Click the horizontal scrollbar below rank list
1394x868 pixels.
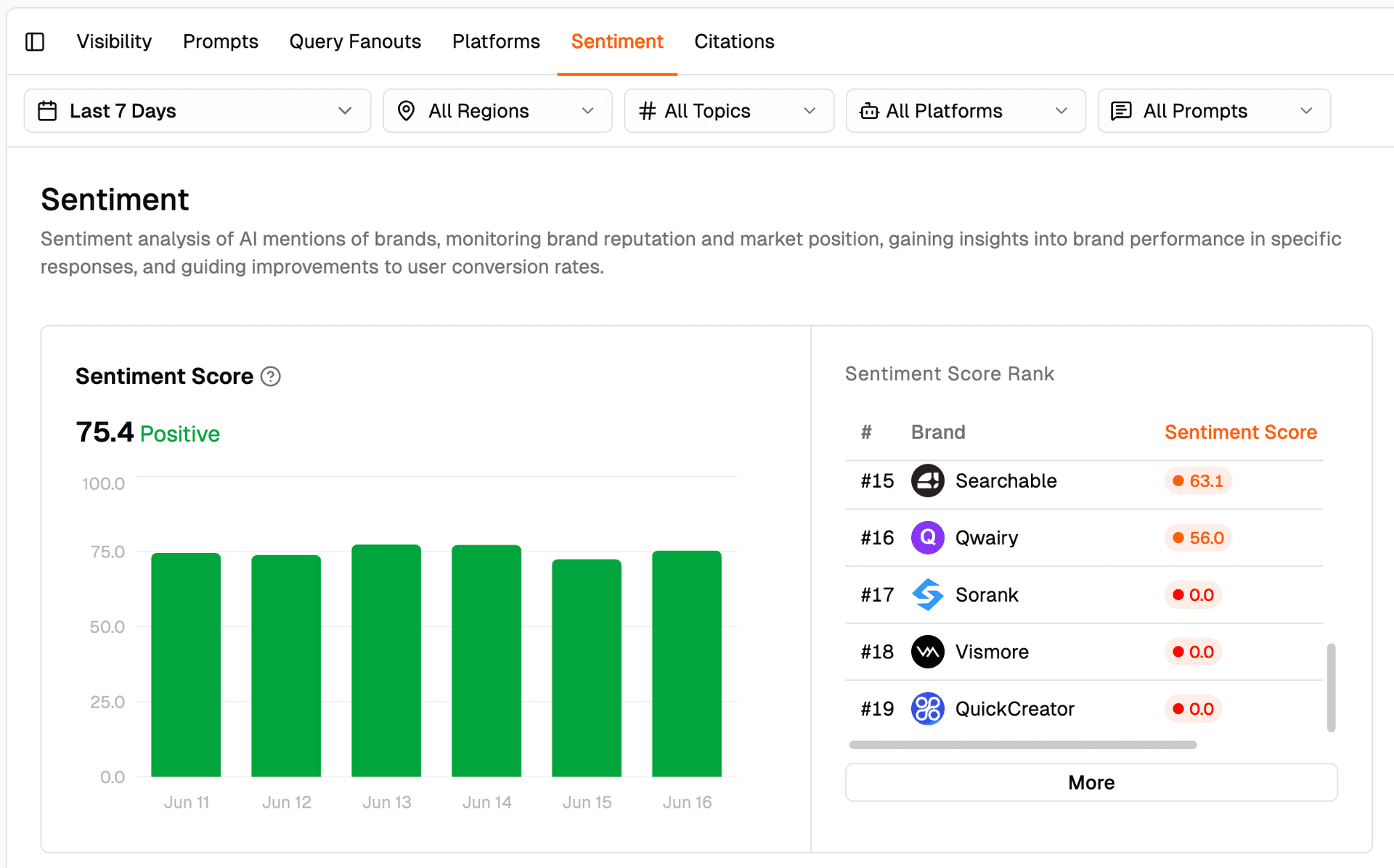pos(1022,745)
